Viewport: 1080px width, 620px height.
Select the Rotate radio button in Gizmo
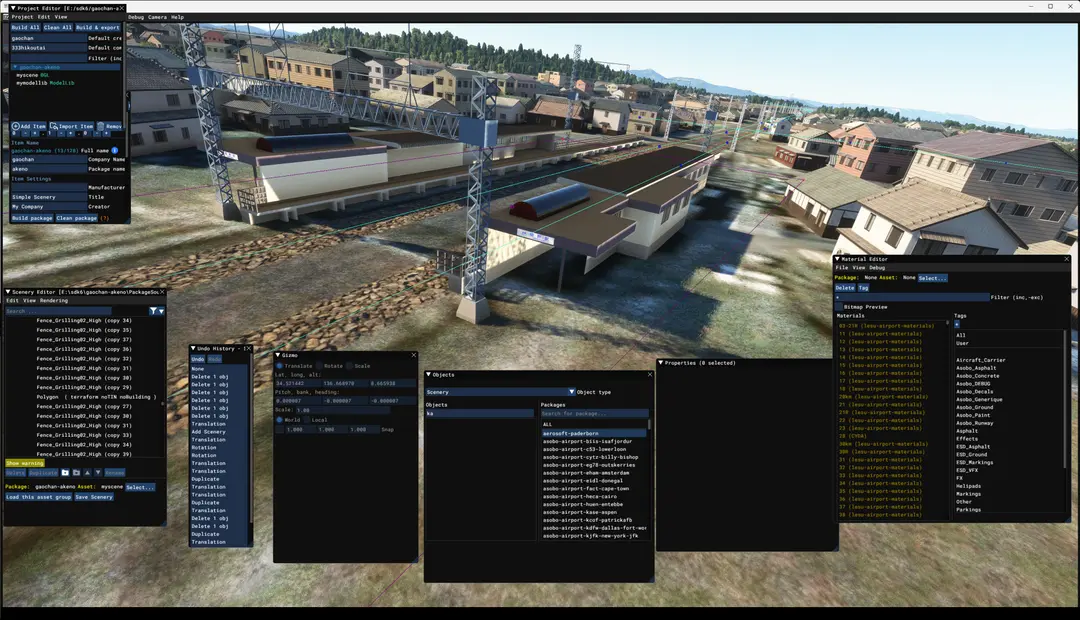tap(319, 366)
